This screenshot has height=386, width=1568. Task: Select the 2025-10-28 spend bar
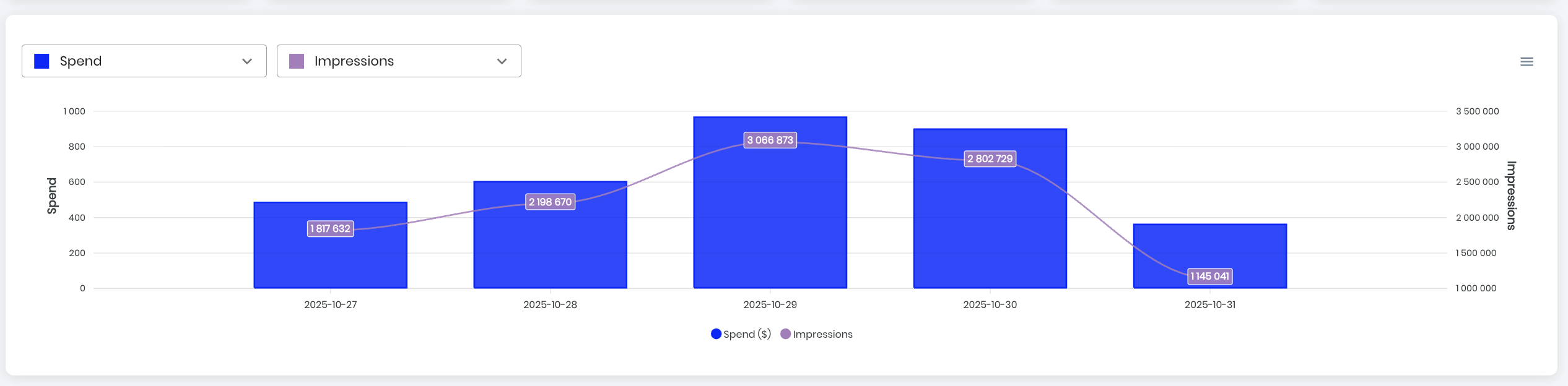(x=550, y=247)
